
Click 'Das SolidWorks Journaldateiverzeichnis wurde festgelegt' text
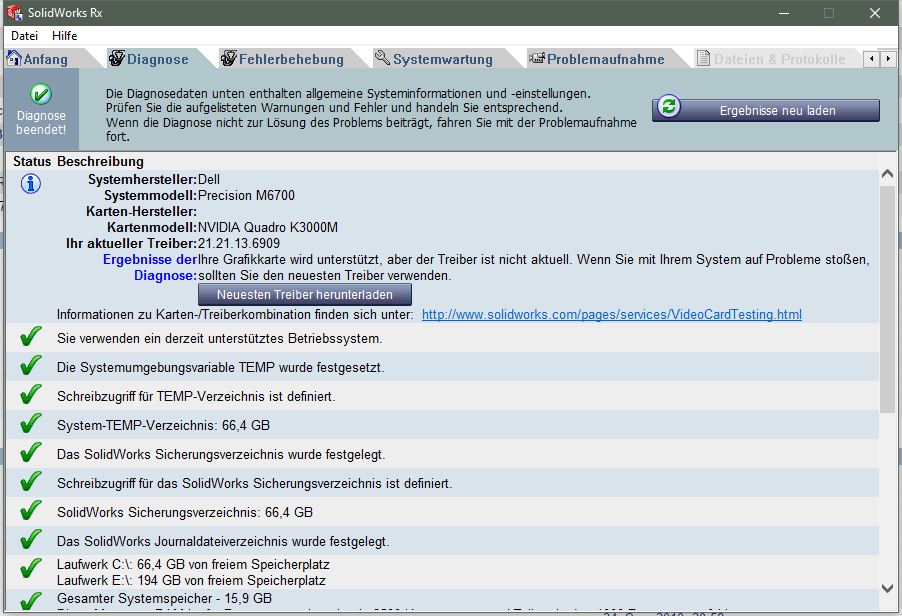pyautogui.click(x=223, y=541)
